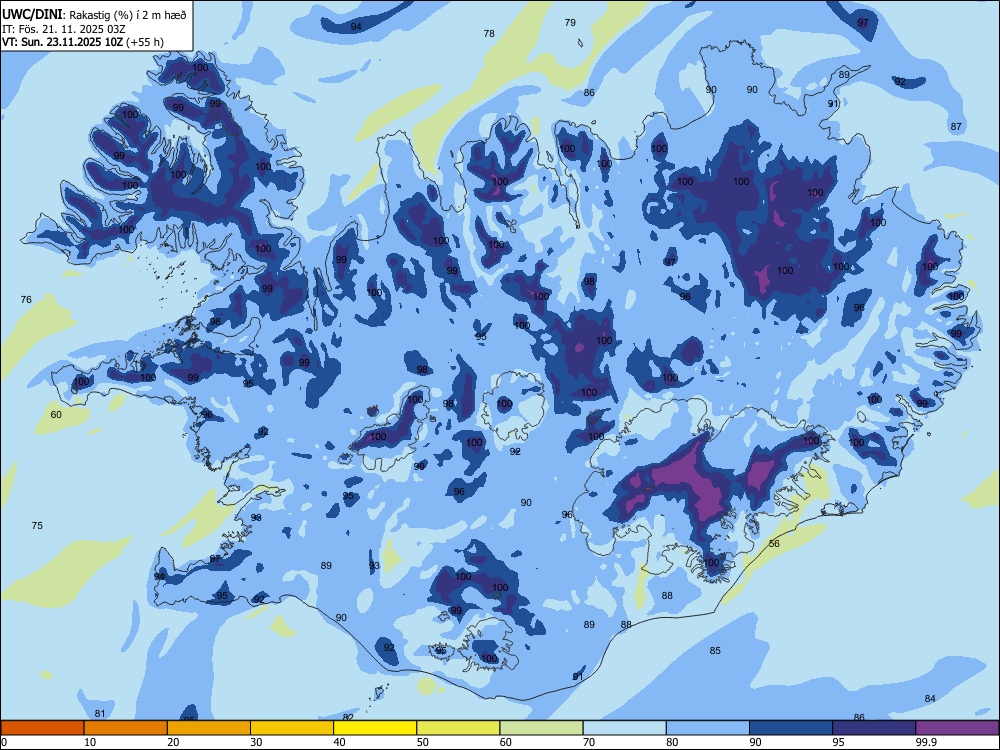Click the legend tick label "95"
The image size is (1000, 750).
838,742
